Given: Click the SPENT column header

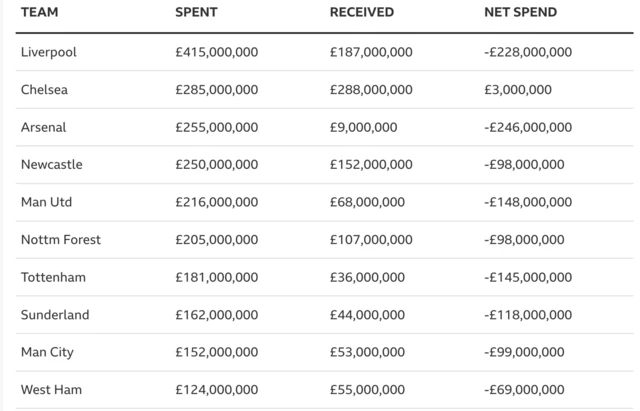Looking at the screenshot, I should tap(196, 13).
